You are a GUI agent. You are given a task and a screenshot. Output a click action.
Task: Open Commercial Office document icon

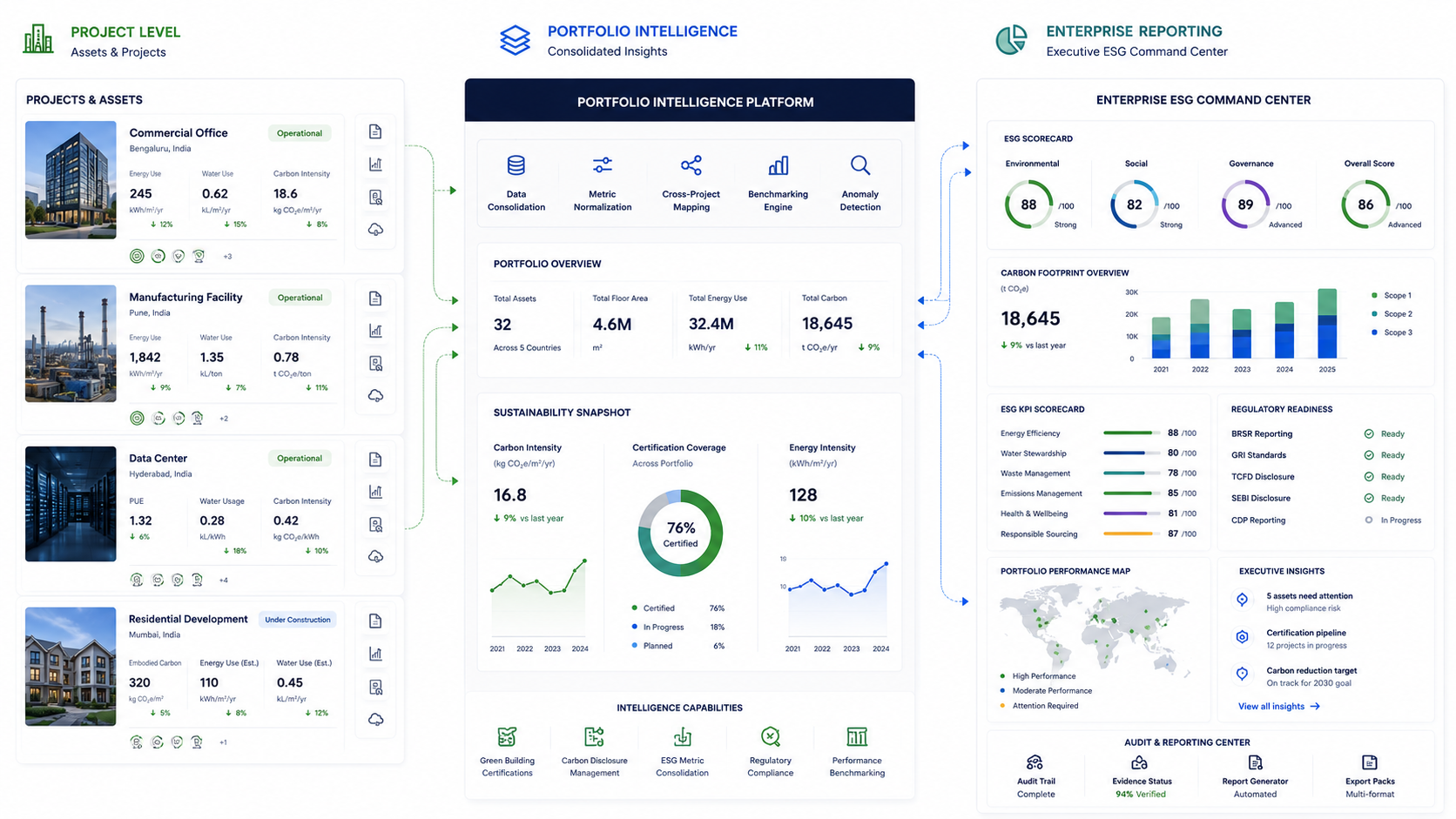tap(375, 131)
